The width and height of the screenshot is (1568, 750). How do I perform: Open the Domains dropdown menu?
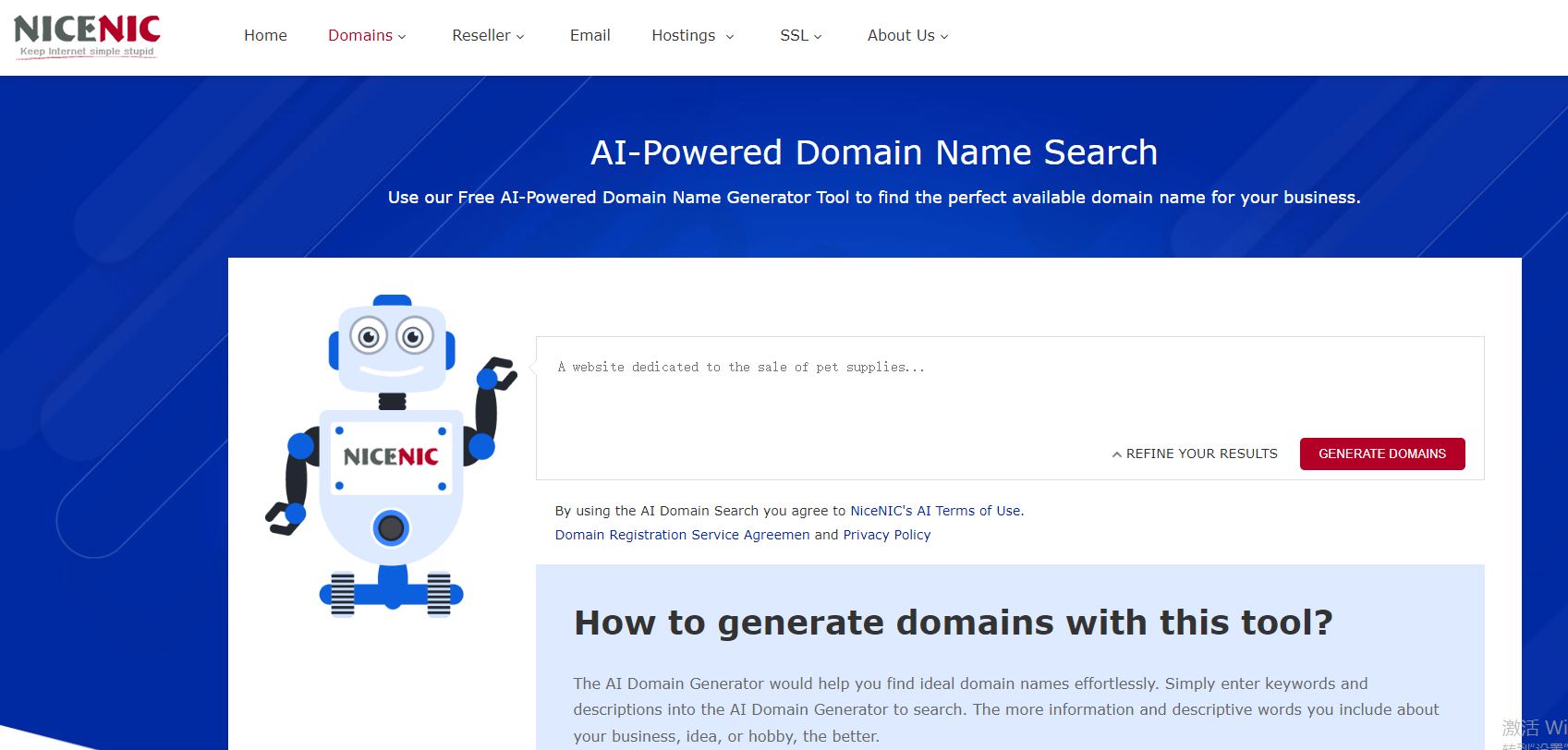pyautogui.click(x=367, y=35)
